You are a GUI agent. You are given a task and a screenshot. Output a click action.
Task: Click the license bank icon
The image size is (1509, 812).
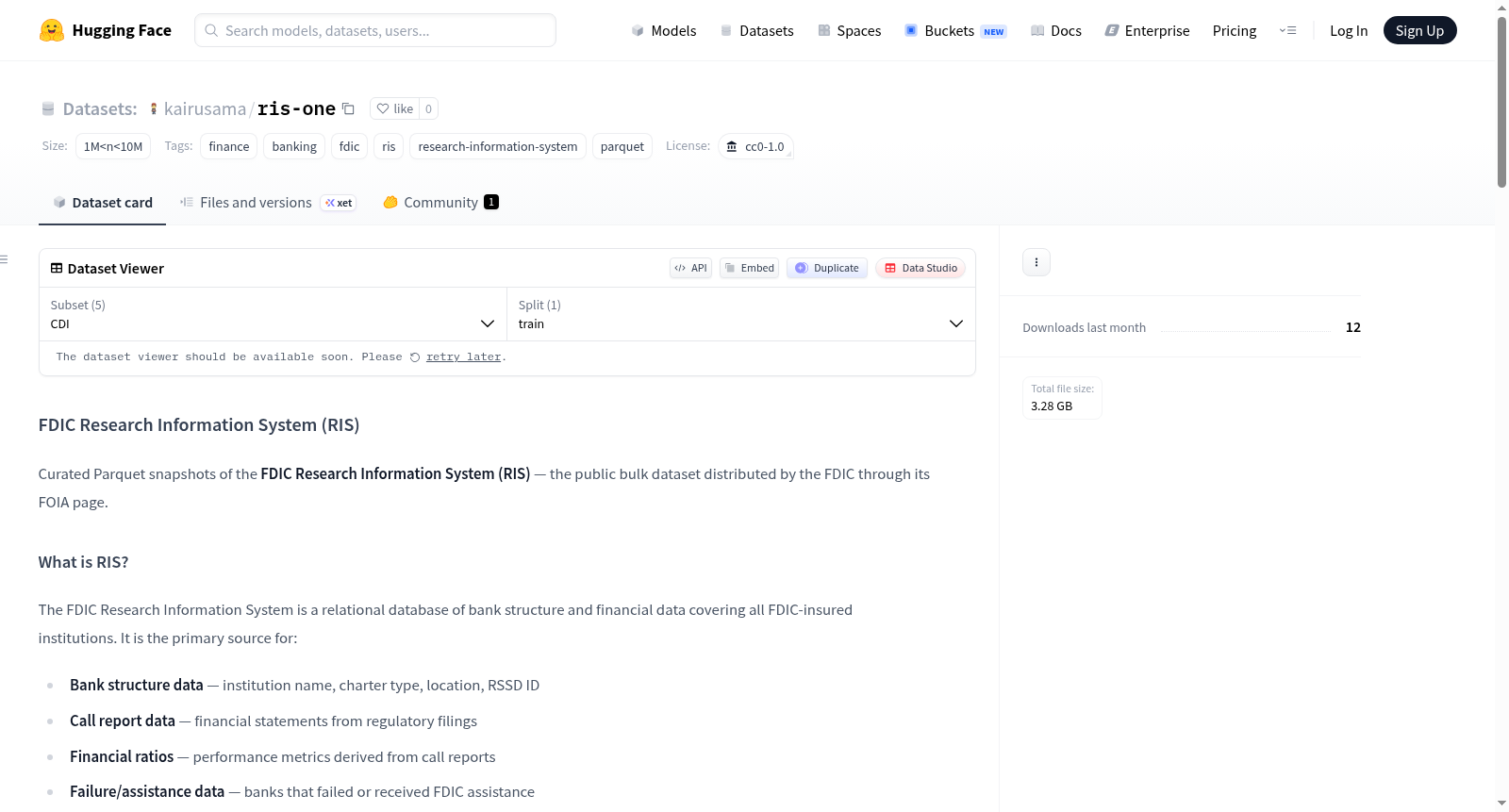click(732, 146)
